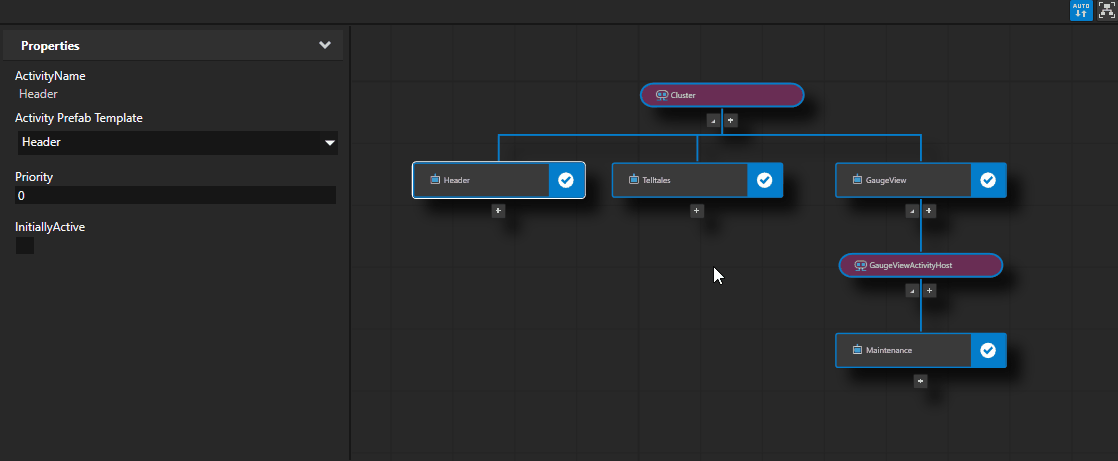The height and width of the screenshot is (461, 1118).
Task: Click the fit-to-view icon at top right
Action: click(1106, 10)
